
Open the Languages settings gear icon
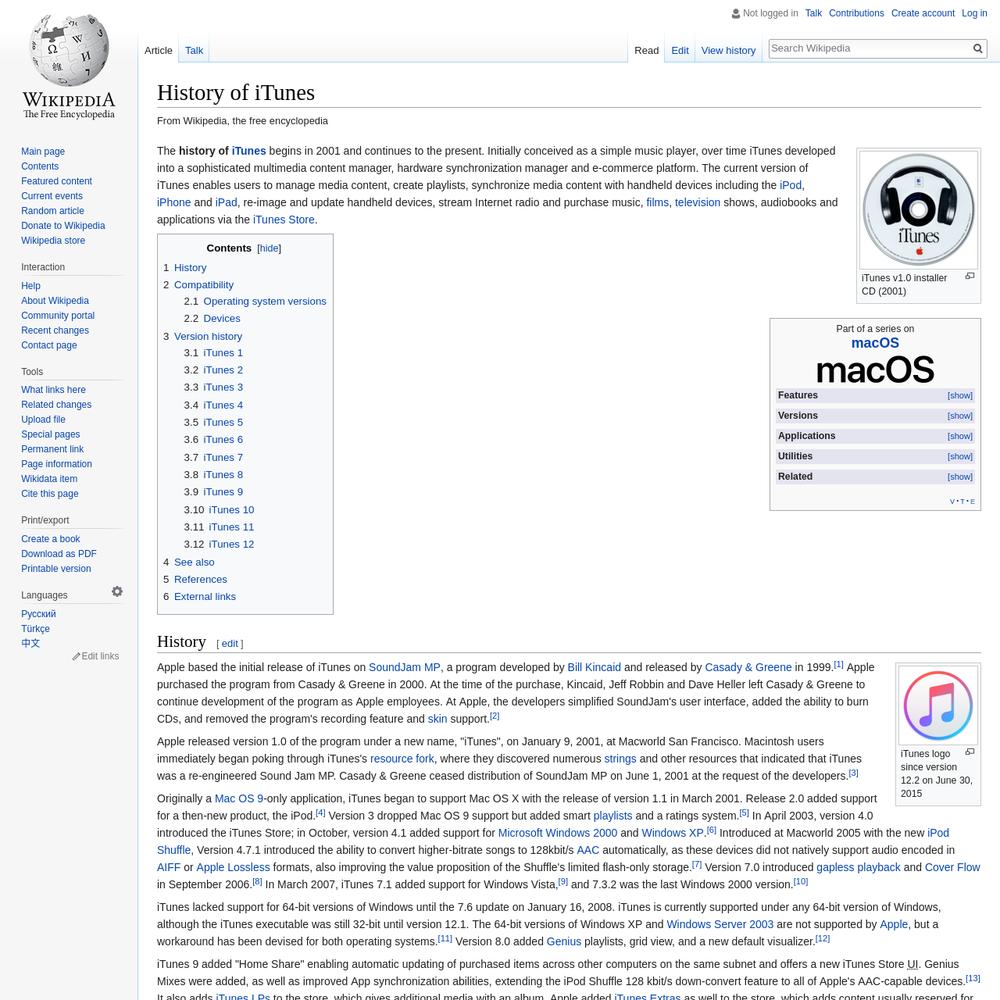click(x=117, y=592)
